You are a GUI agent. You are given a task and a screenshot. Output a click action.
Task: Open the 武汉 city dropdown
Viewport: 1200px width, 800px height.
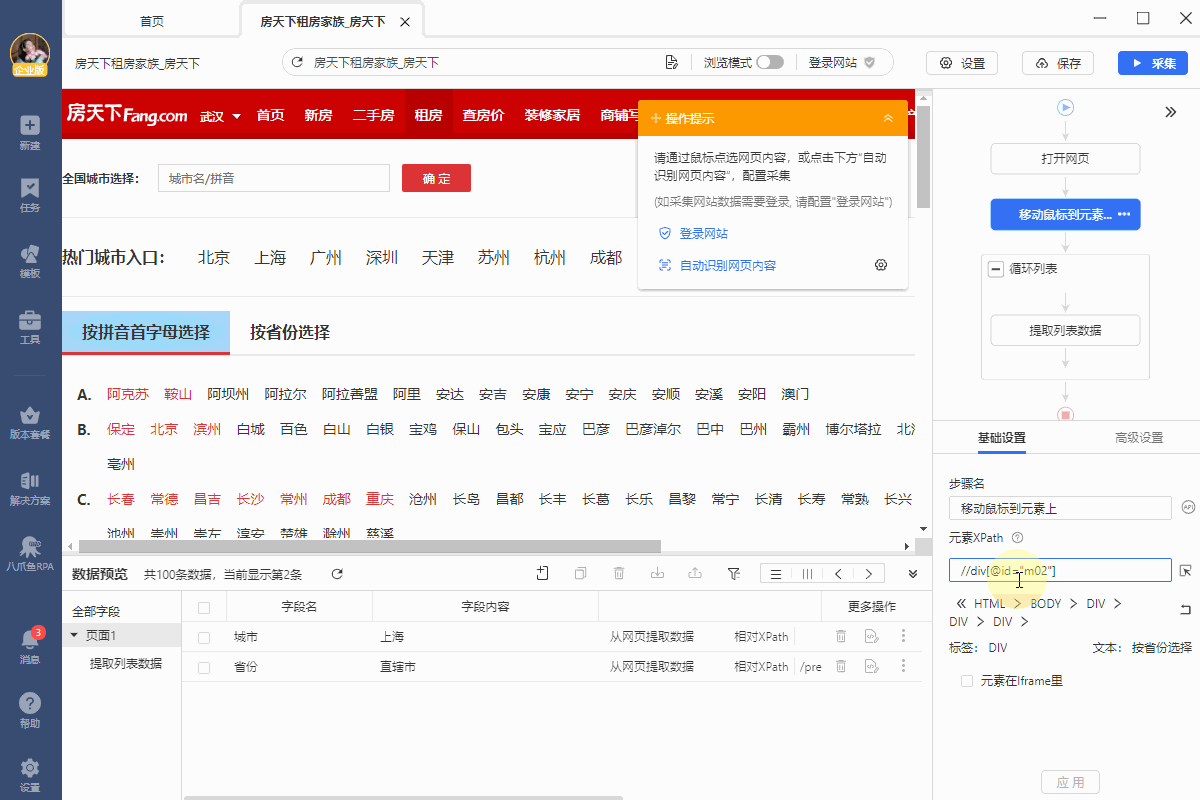point(220,116)
